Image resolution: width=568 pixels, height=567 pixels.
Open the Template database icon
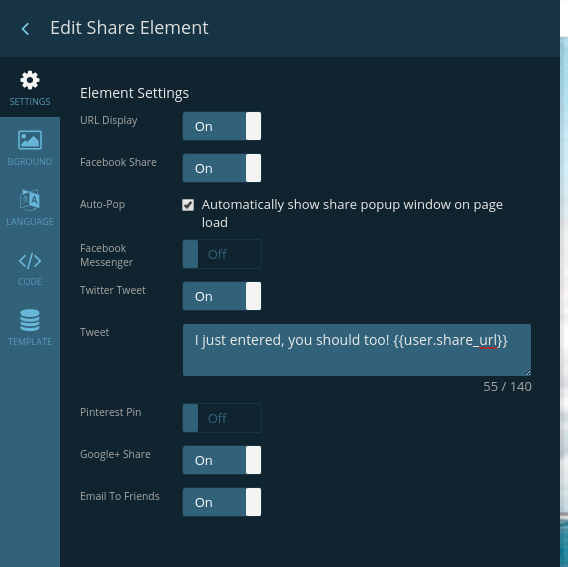point(30,320)
